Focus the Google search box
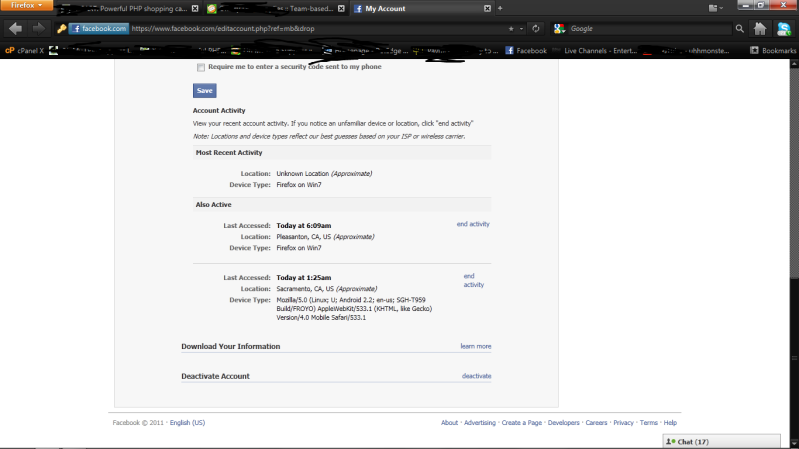799x449 pixels. tap(650, 29)
